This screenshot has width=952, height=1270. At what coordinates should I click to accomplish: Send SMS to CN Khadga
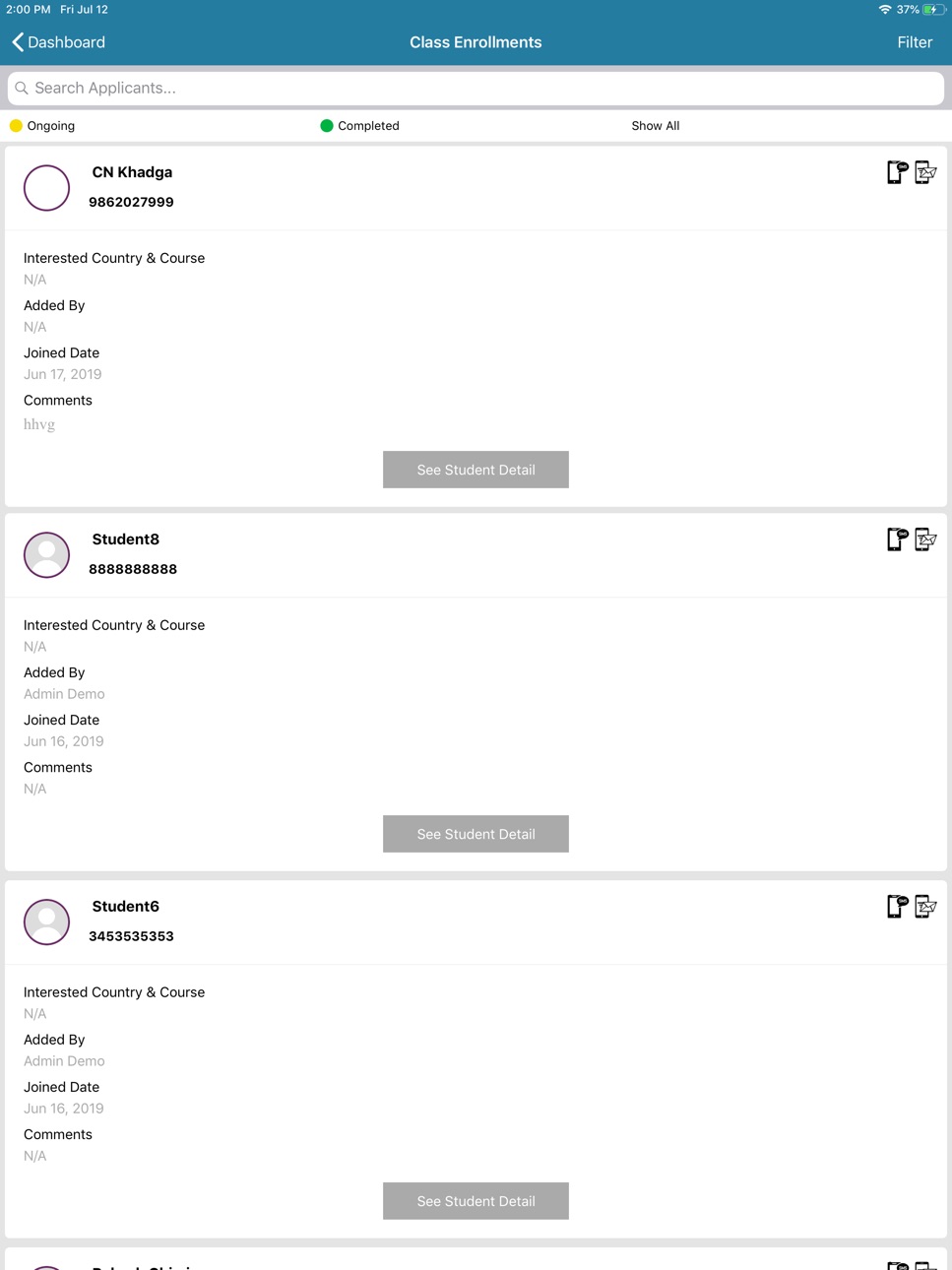pos(897,172)
